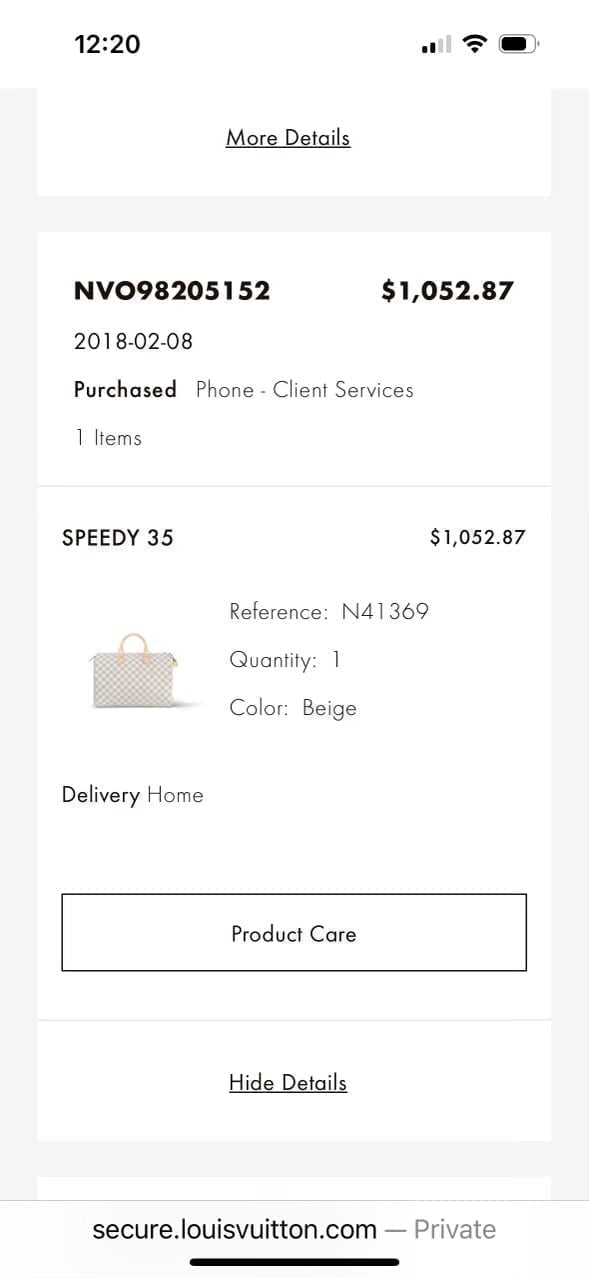589x1278 pixels.
Task: Tap the Phone - Client Services text
Action: coord(305,390)
